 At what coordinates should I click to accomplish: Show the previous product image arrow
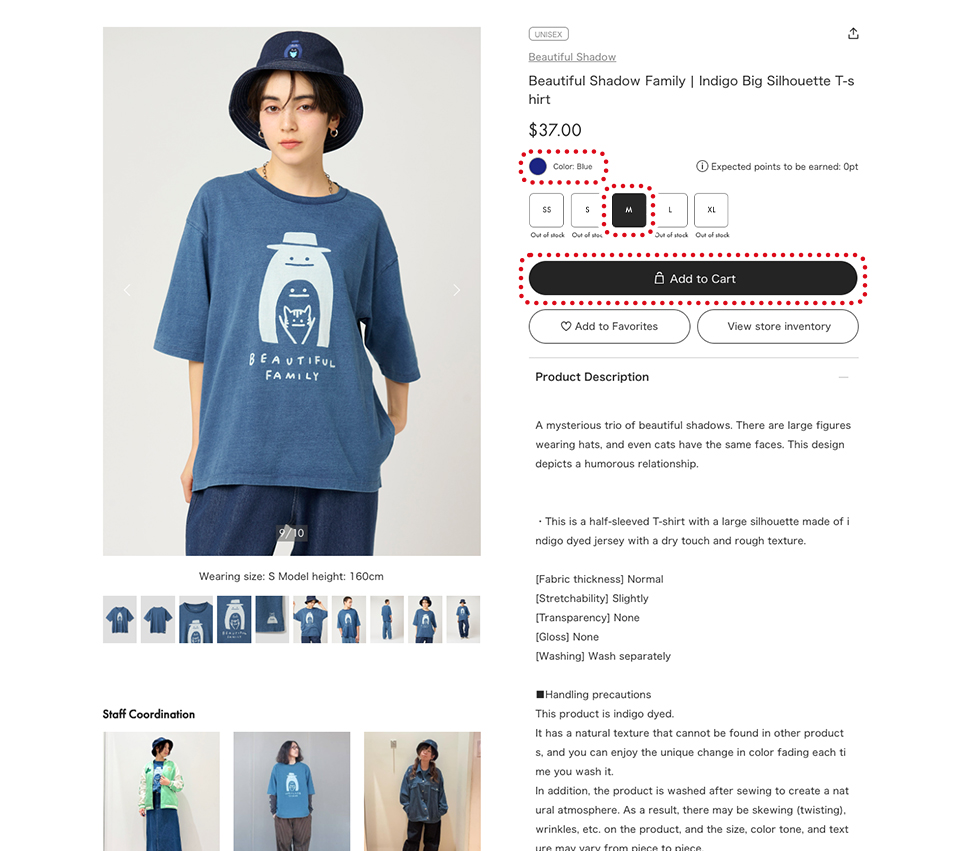point(127,290)
